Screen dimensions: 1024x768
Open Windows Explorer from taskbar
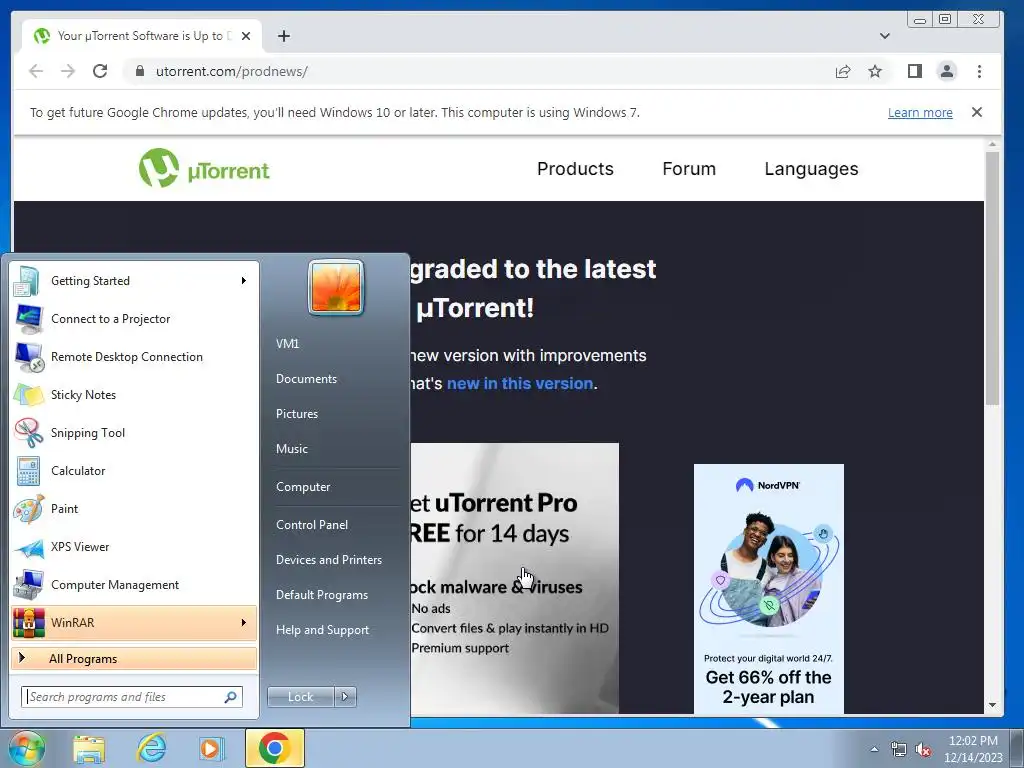(x=89, y=749)
